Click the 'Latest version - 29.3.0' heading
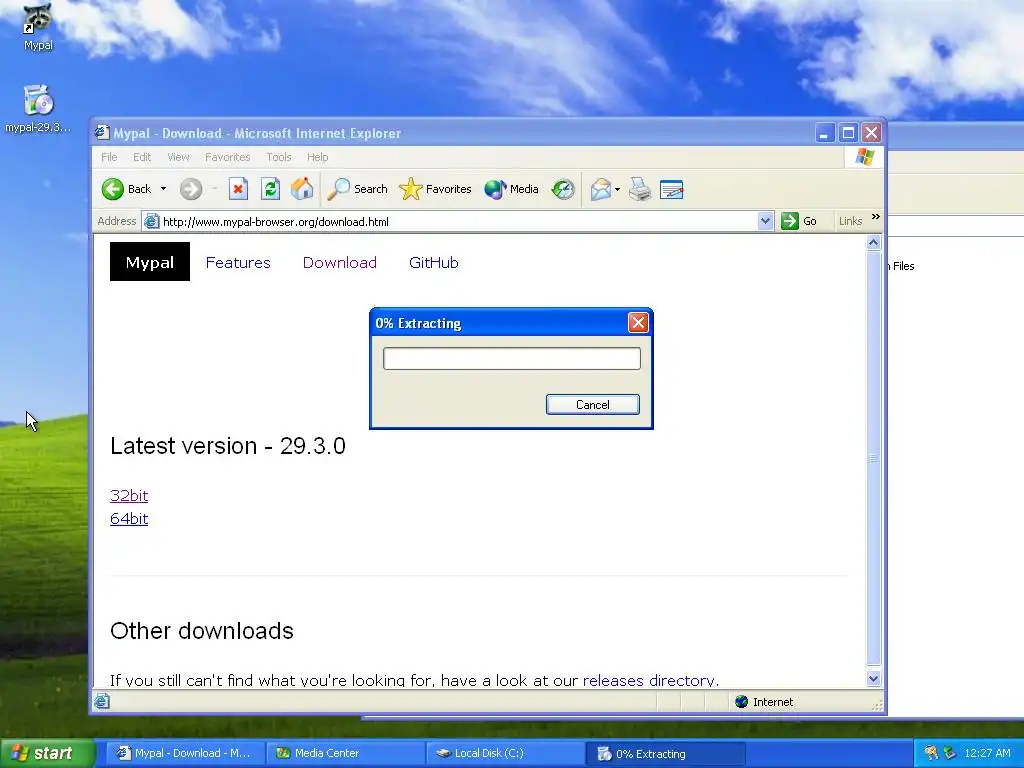Viewport: 1024px width, 768px height. 227,446
